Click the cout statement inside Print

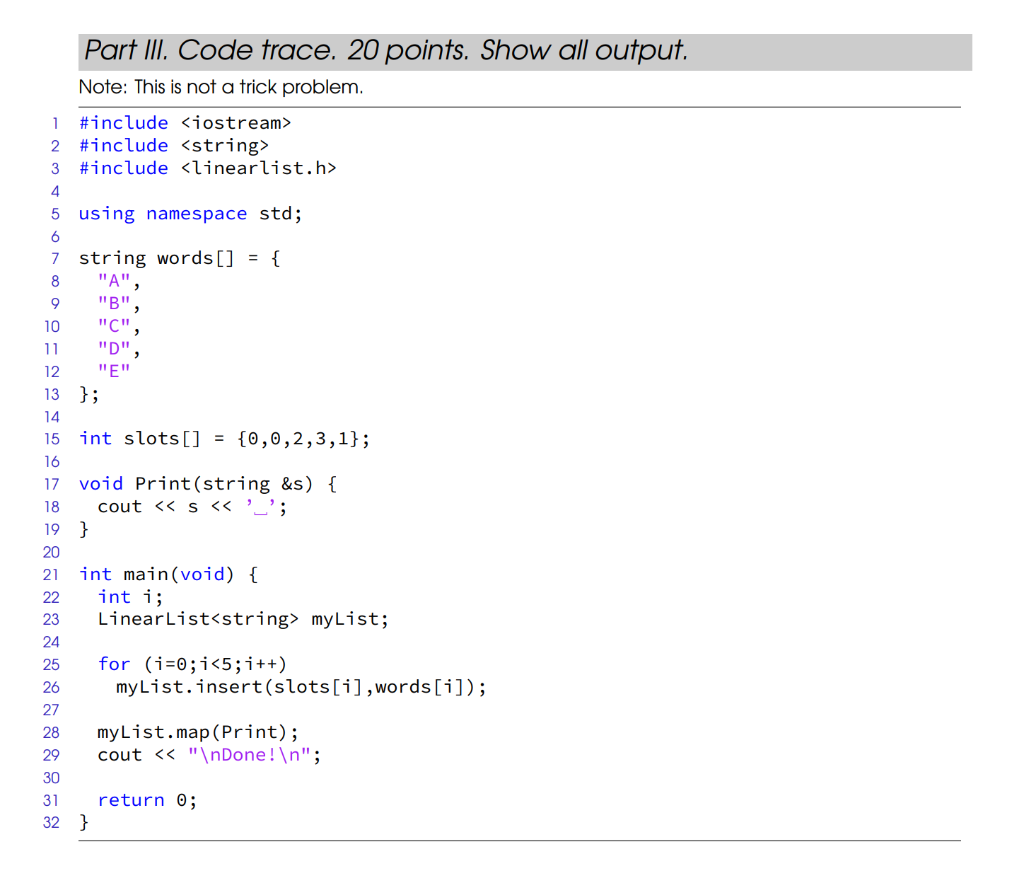coord(190,506)
